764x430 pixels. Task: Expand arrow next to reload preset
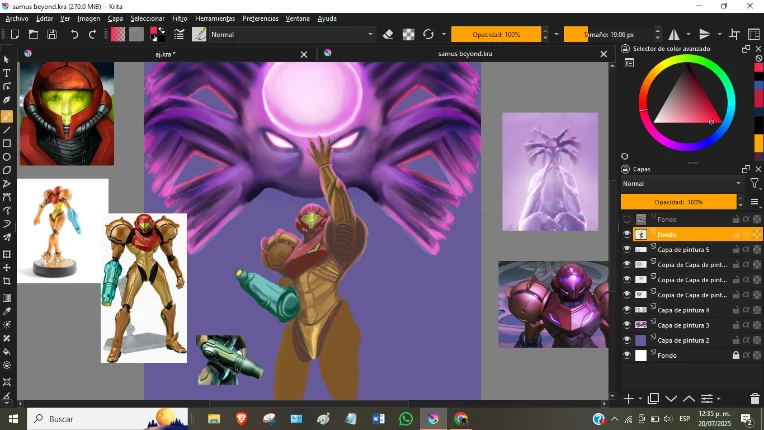(444, 35)
